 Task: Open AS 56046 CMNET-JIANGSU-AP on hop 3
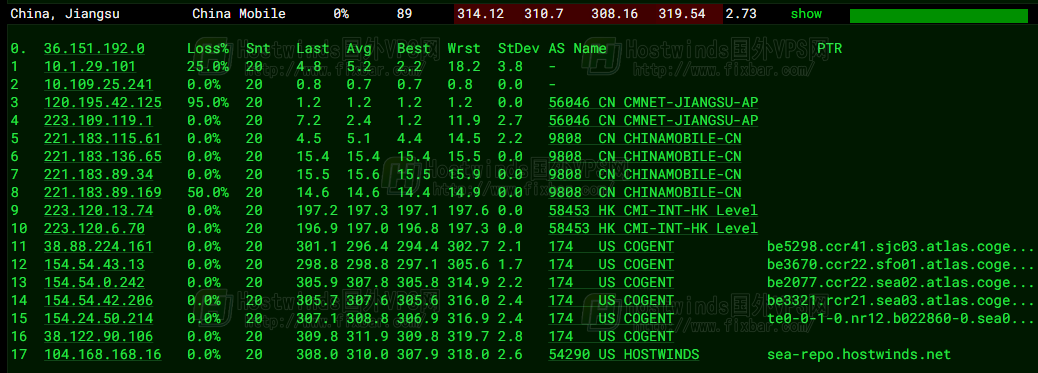pyautogui.click(x=653, y=103)
